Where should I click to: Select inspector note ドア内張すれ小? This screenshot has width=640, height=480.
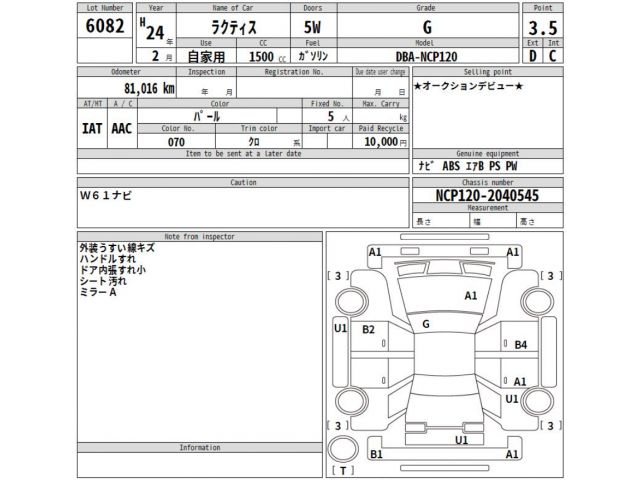pyautogui.click(x=113, y=270)
